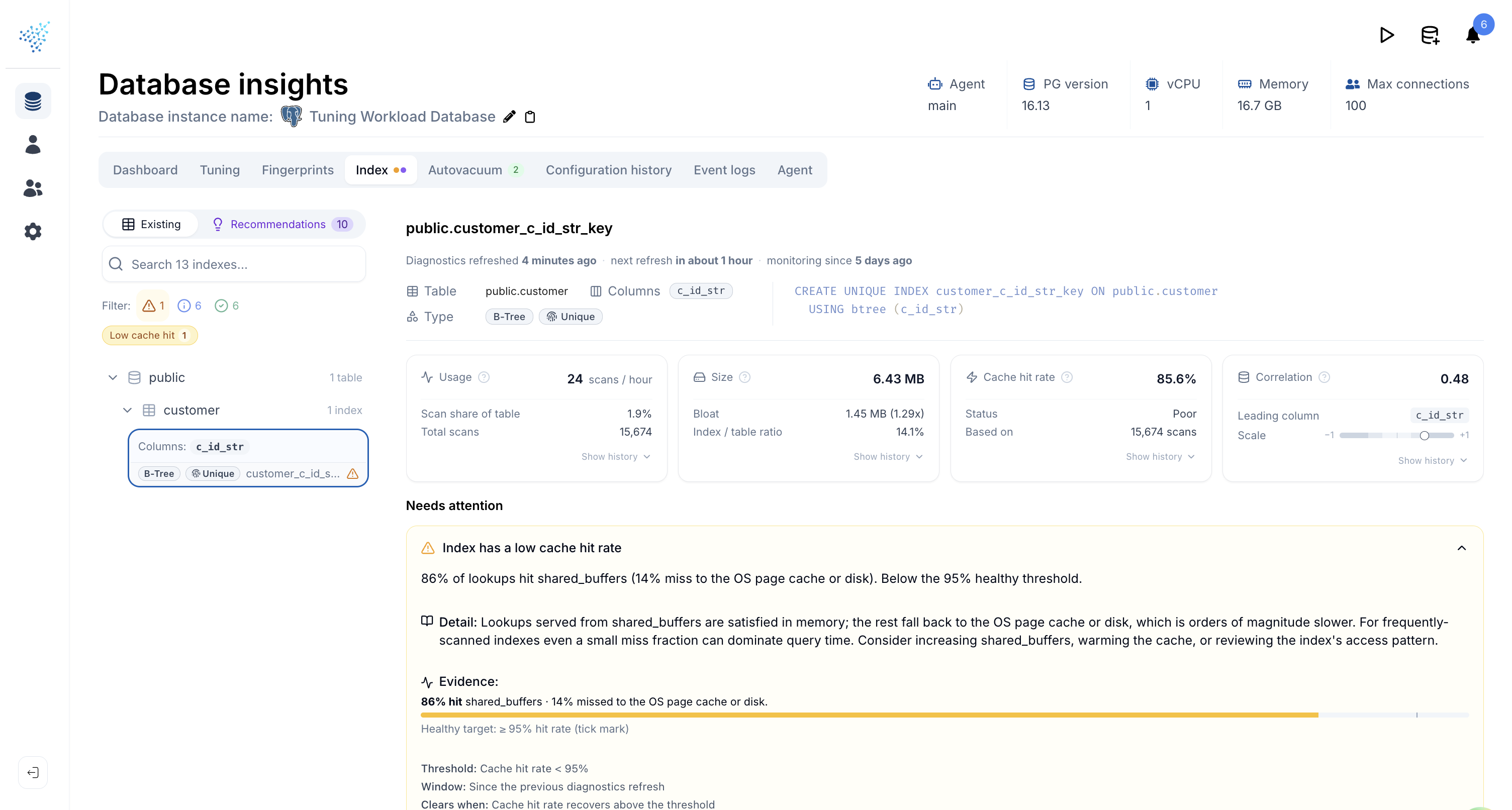Click the Agent robot icon in header
This screenshot has height=810, width=1512.
pyautogui.click(x=935, y=84)
